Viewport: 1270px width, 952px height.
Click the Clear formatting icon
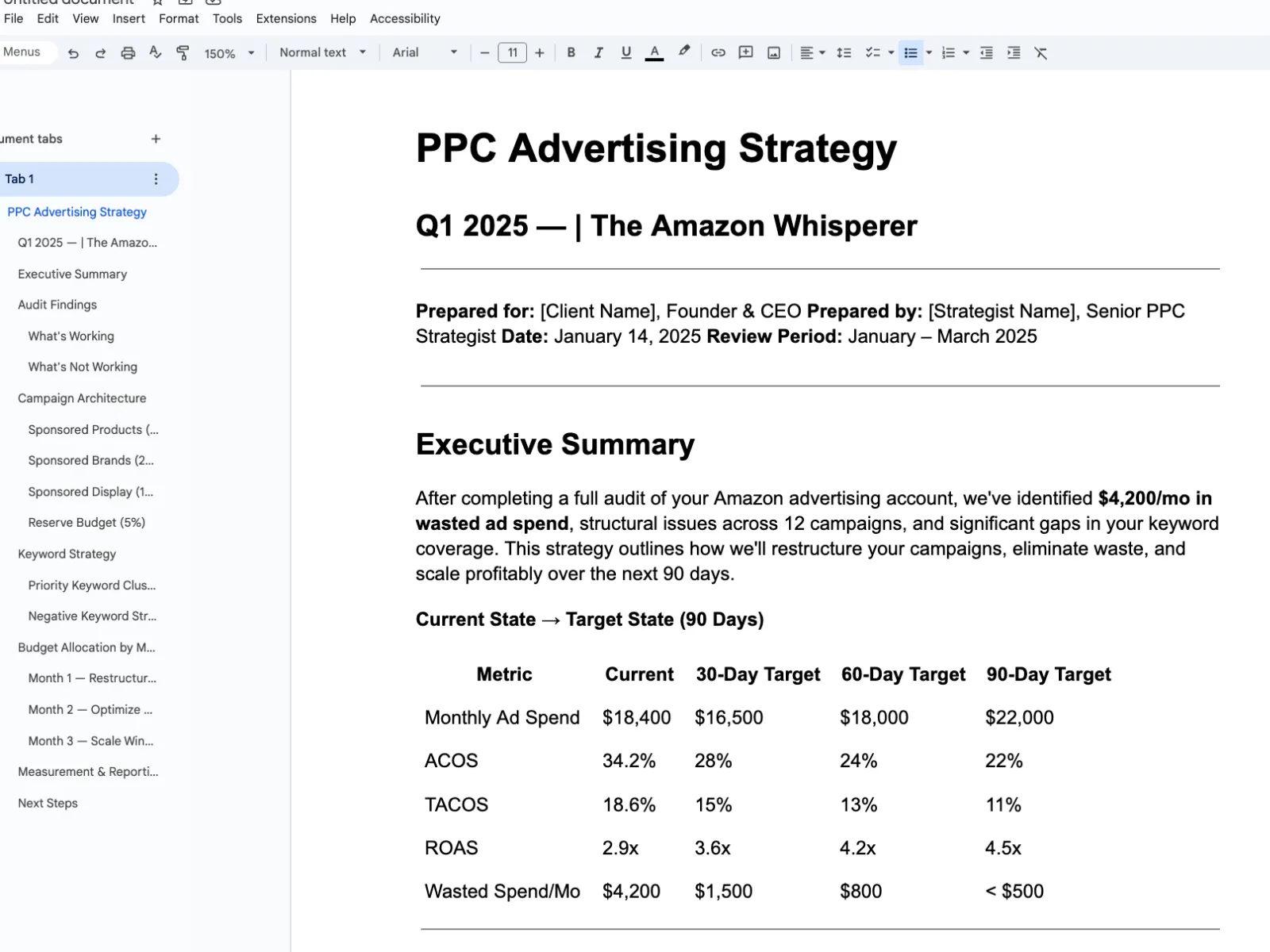[1041, 53]
